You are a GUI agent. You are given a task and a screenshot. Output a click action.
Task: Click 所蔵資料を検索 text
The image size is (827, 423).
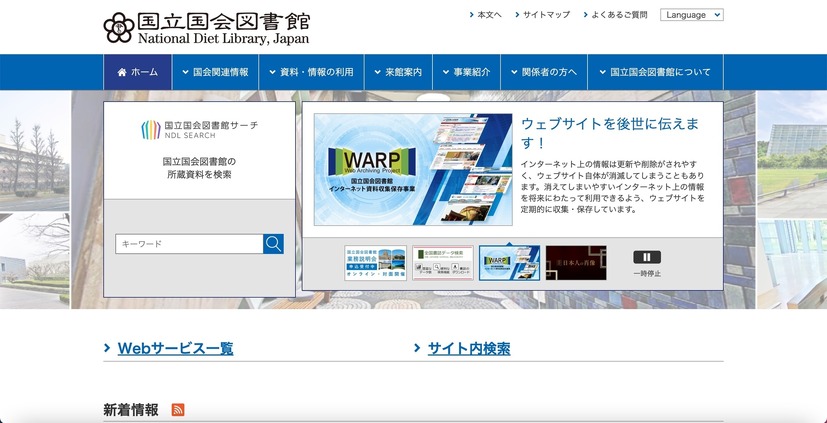coord(199,175)
